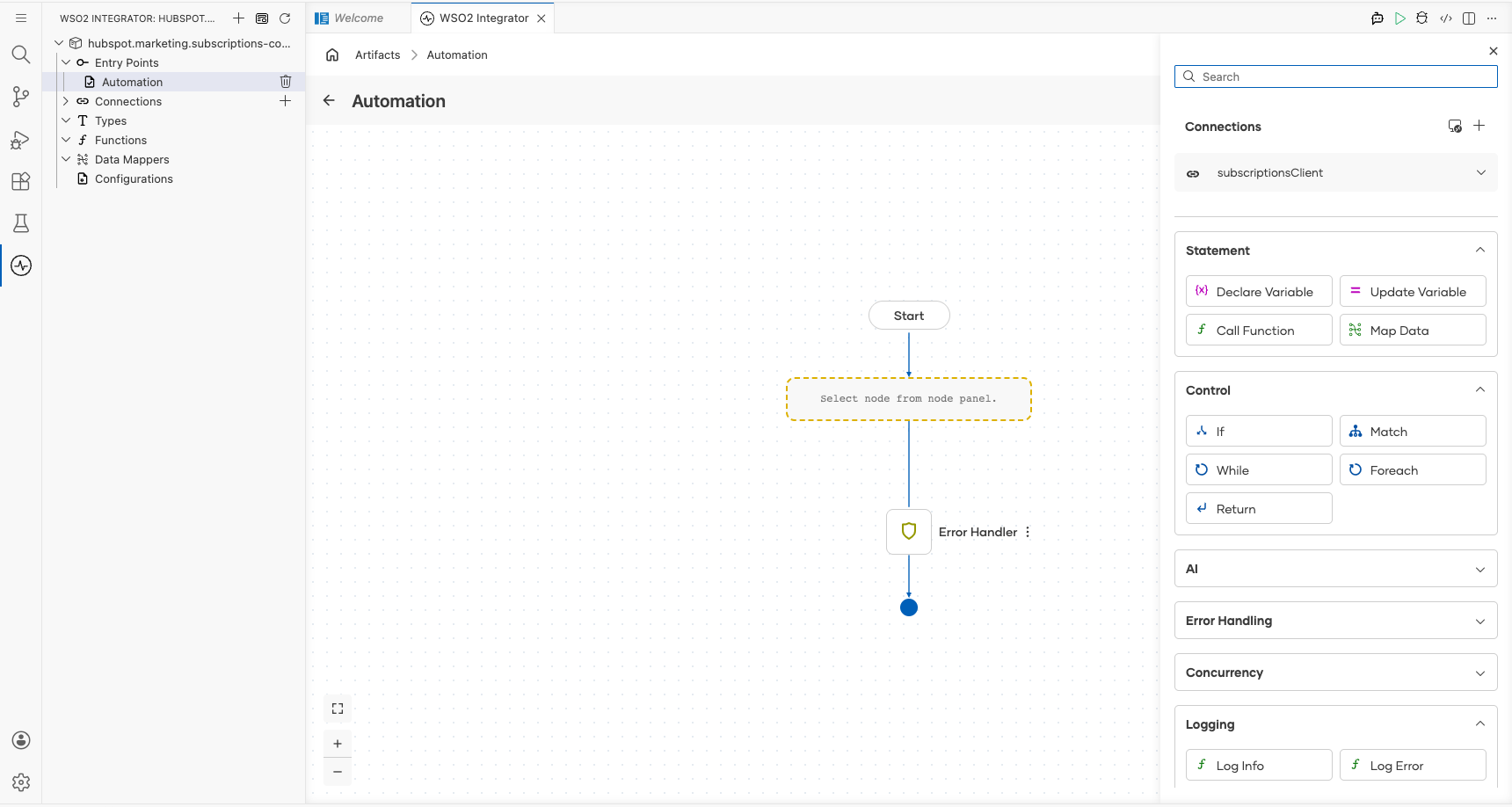Collapse the Statement section
The image size is (1512, 807).
click(1480, 250)
